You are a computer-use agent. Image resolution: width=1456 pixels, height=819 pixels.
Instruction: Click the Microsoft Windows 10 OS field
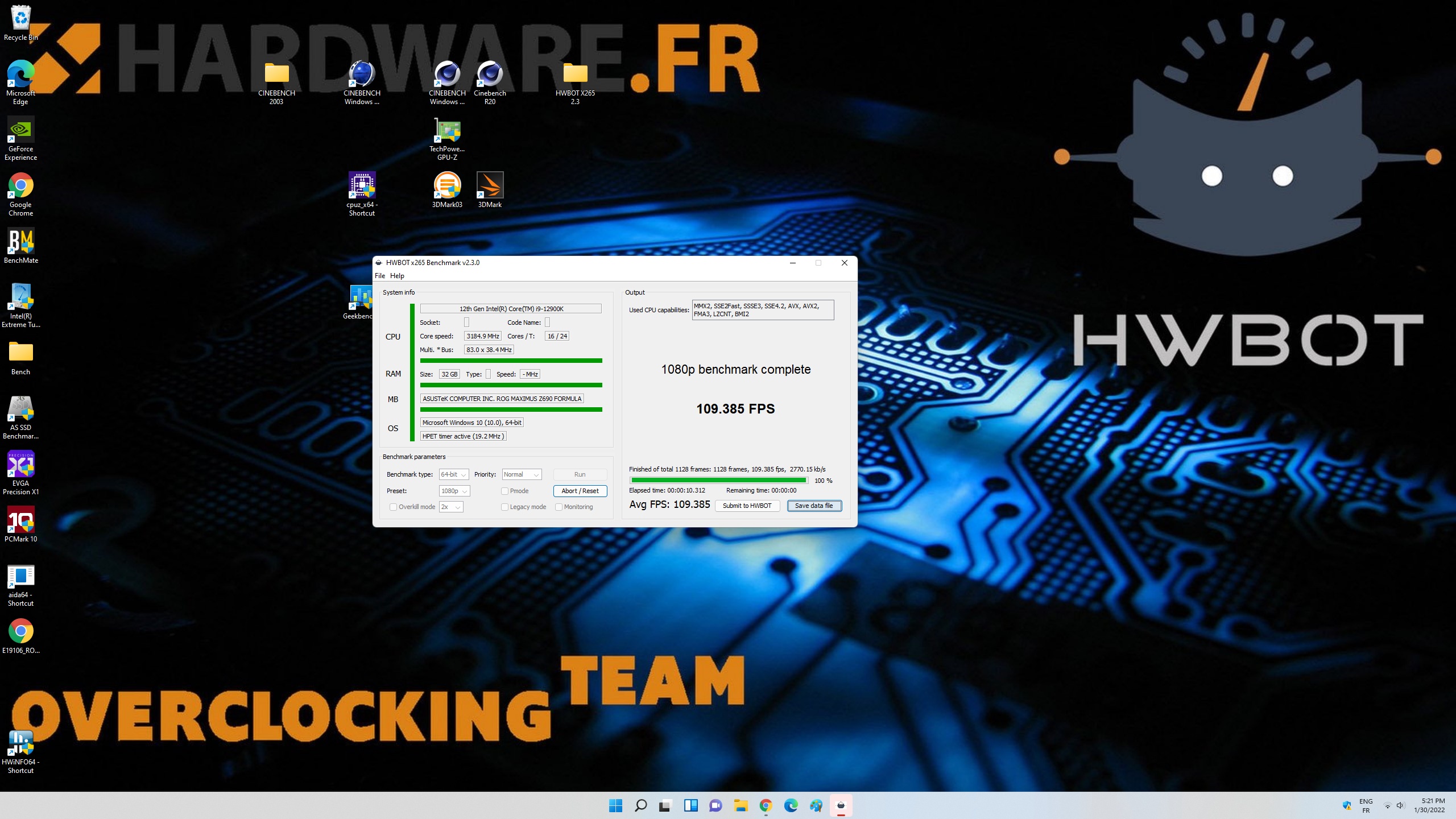pos(471,423)
